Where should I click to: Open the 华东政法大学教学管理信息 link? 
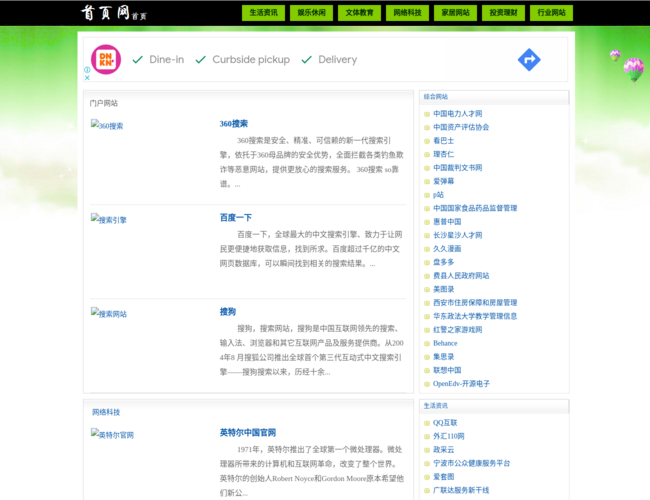click(475, 316)
